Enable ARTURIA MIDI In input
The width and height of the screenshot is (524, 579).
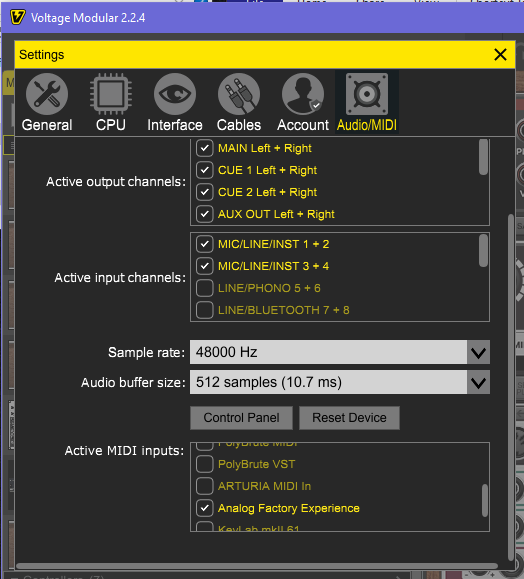(205, 486)
